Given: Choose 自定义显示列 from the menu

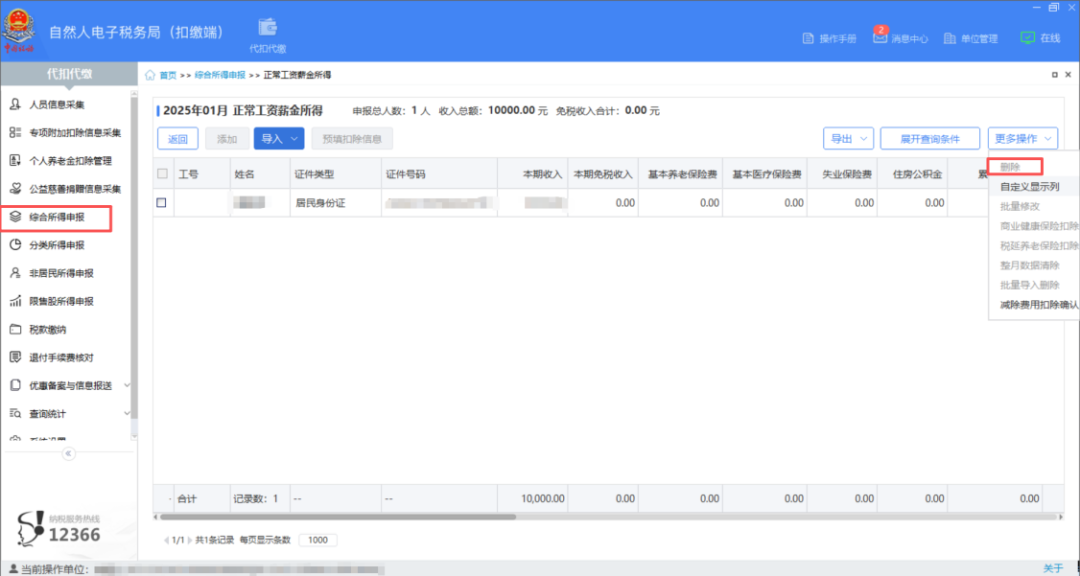Looking at the screenshot, I should [1030, 187].
